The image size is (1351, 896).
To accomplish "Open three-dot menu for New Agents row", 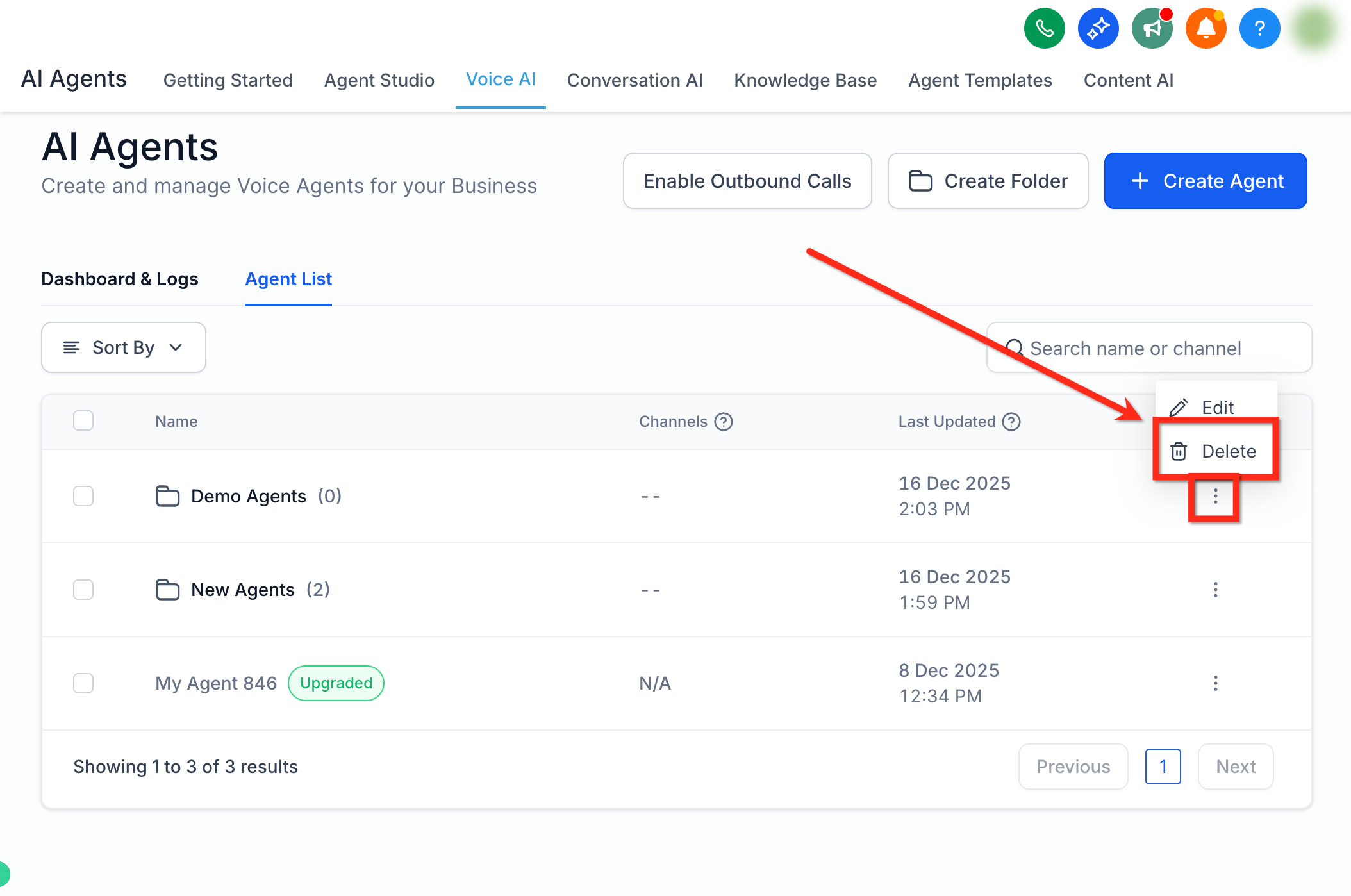I will pyautogui.click(x=1215, y=590).
